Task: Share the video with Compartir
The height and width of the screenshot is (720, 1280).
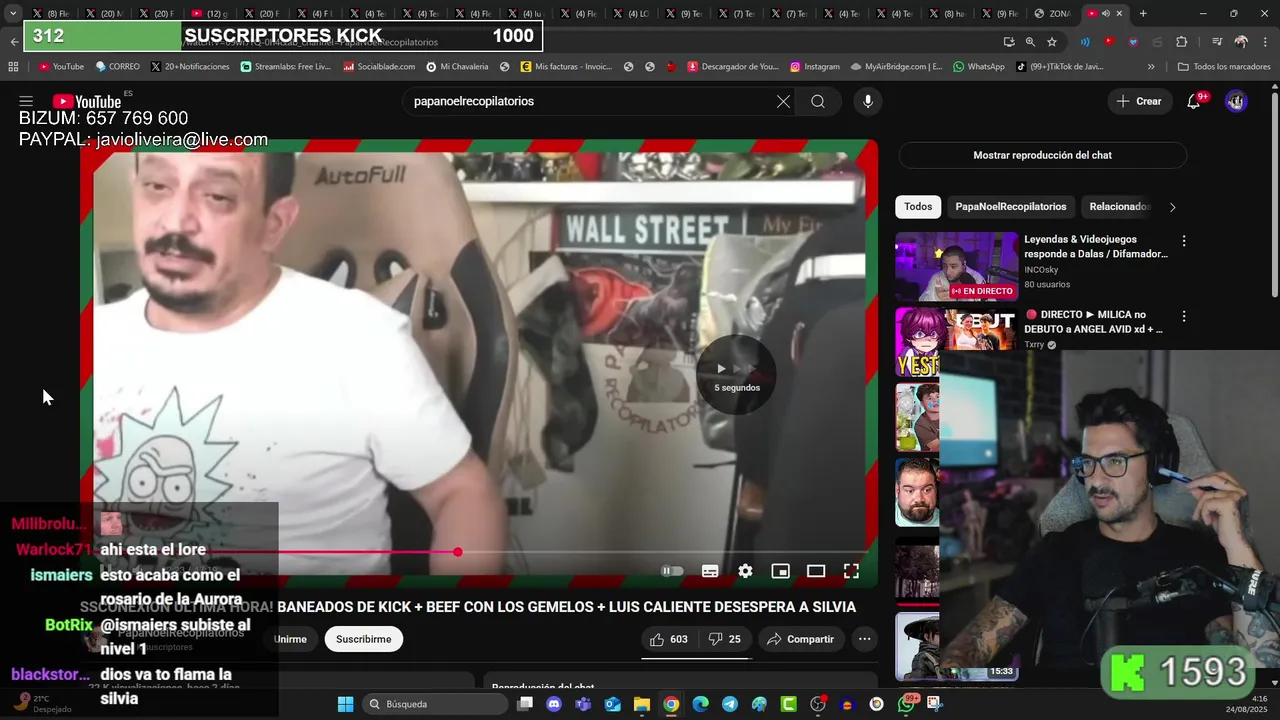Action: (x=800, y=639)
